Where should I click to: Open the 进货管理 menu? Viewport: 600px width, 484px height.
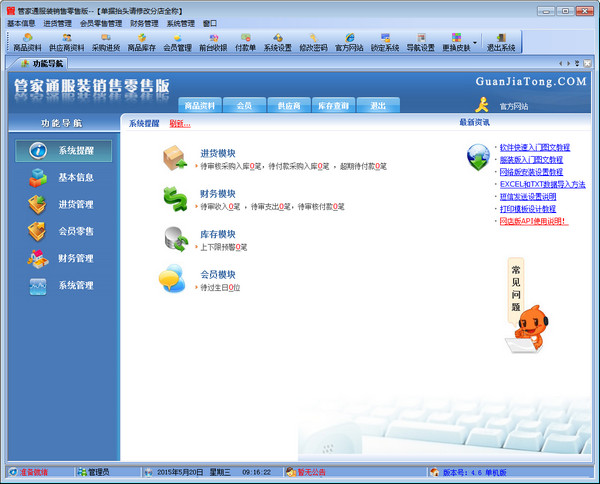(57, 22)
